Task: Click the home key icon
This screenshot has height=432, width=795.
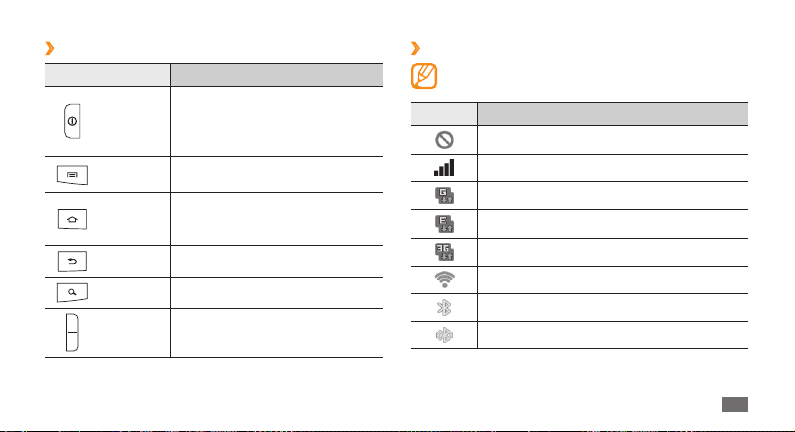Action: 72,220
